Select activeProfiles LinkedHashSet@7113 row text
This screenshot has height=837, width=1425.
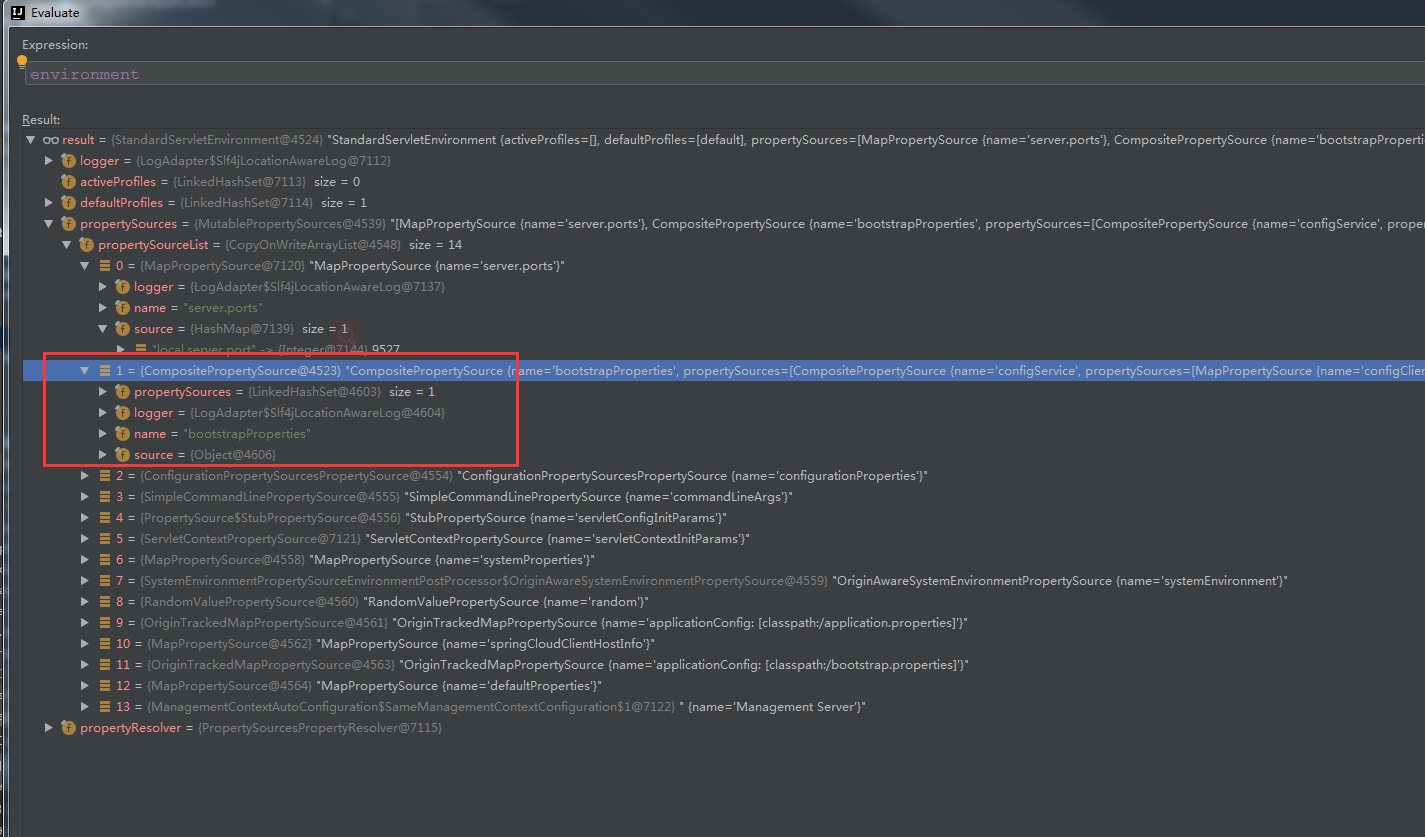220,182
